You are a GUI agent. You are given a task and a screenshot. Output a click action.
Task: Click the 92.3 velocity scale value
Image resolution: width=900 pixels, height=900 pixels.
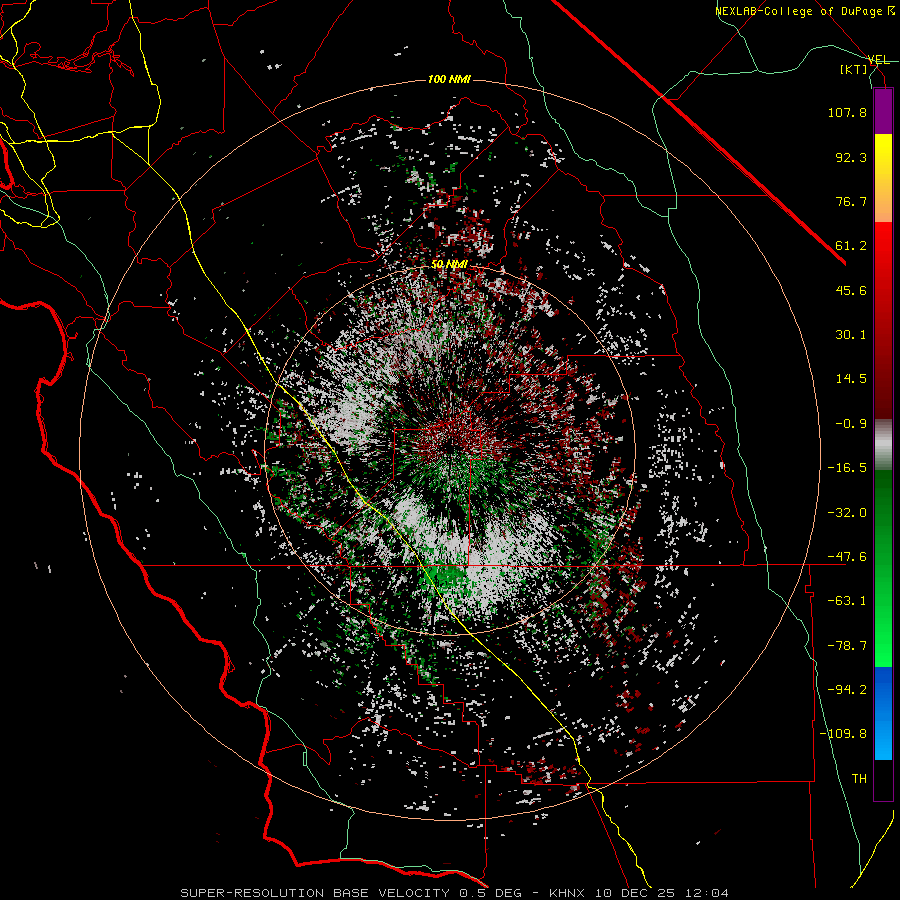pyautogui.click(x=851, y=157)
